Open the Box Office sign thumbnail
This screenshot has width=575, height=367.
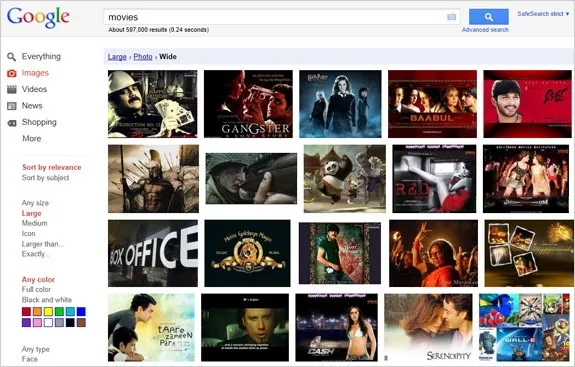coord(153,253)
